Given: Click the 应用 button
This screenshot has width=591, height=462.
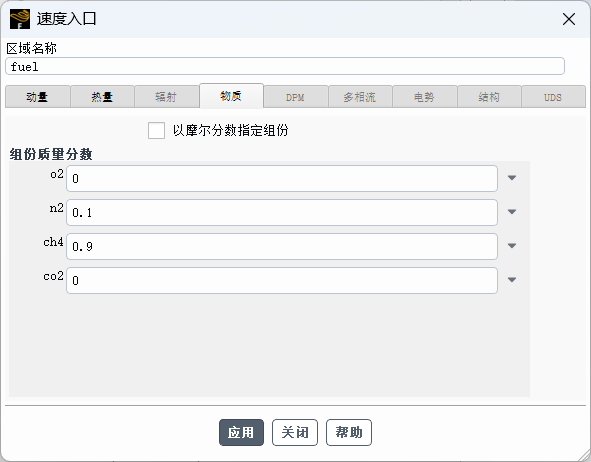Looking at the screenshot, I should point(241,432).
